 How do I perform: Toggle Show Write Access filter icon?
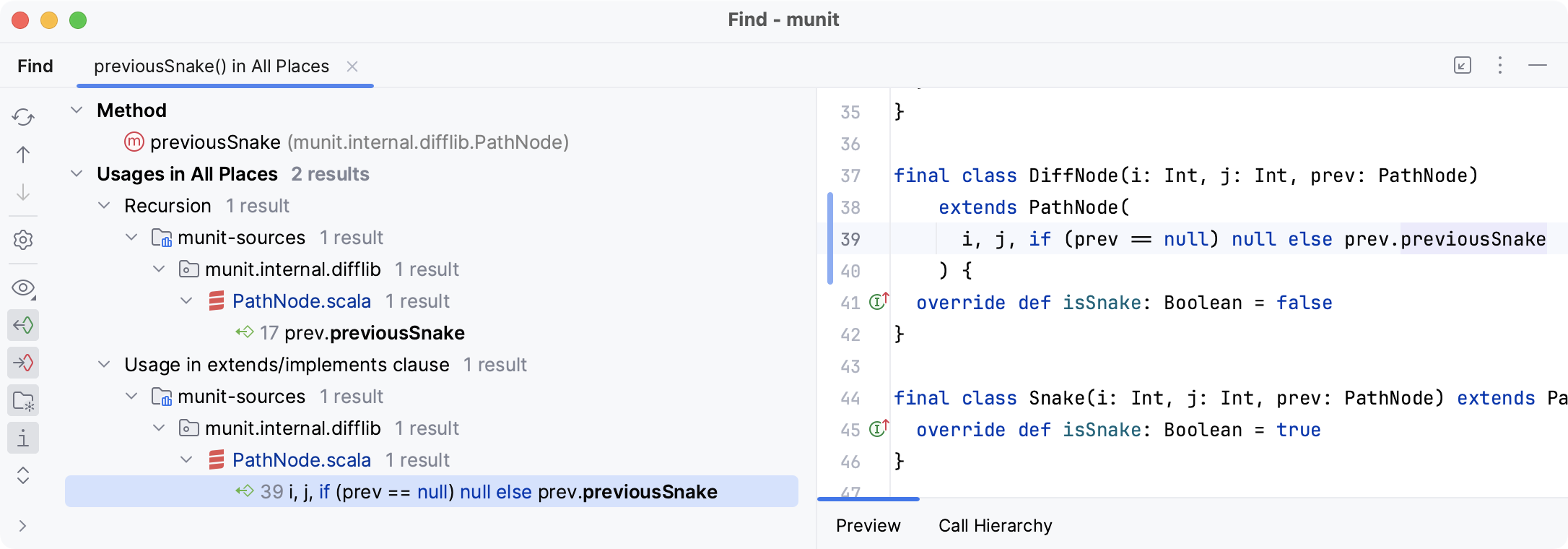tap(23, 363)
